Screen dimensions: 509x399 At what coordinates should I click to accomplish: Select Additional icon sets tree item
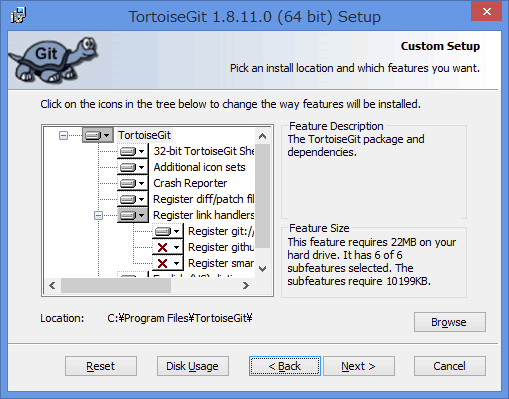pyautogui.click(x=199, y=167)
